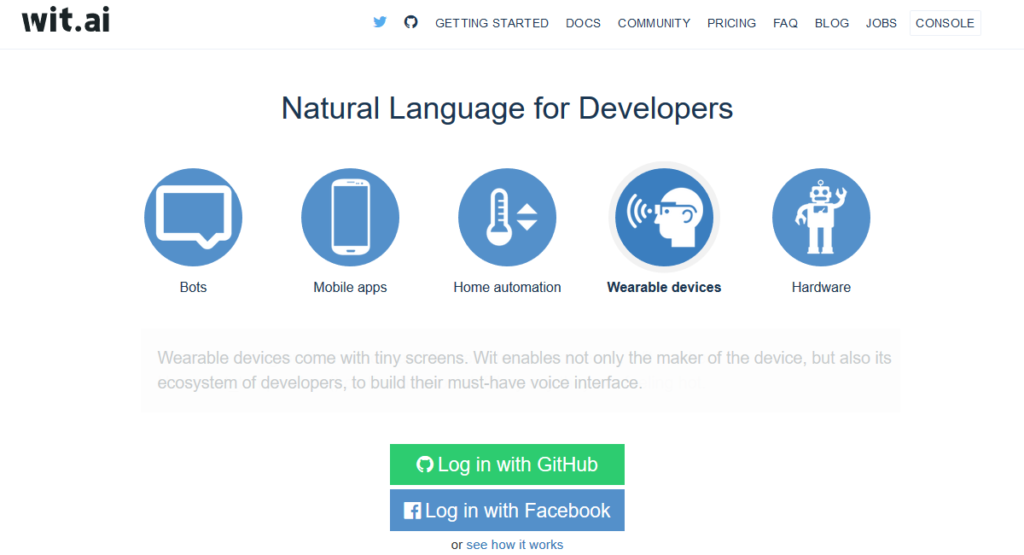1024x555 pixels.
Task: Open the GitHub icon in header
Action: click(x=410, y=22)
